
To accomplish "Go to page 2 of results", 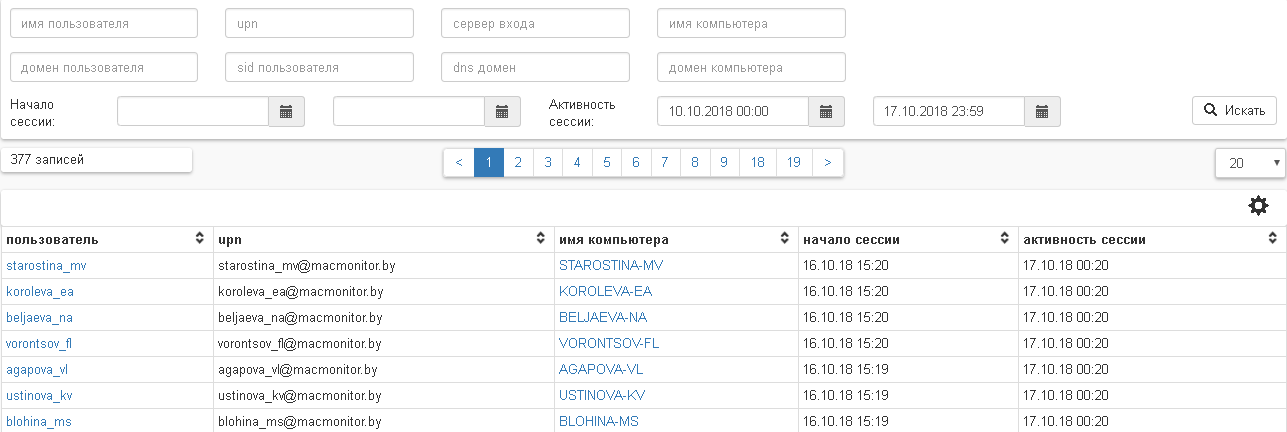I will 518,163.
